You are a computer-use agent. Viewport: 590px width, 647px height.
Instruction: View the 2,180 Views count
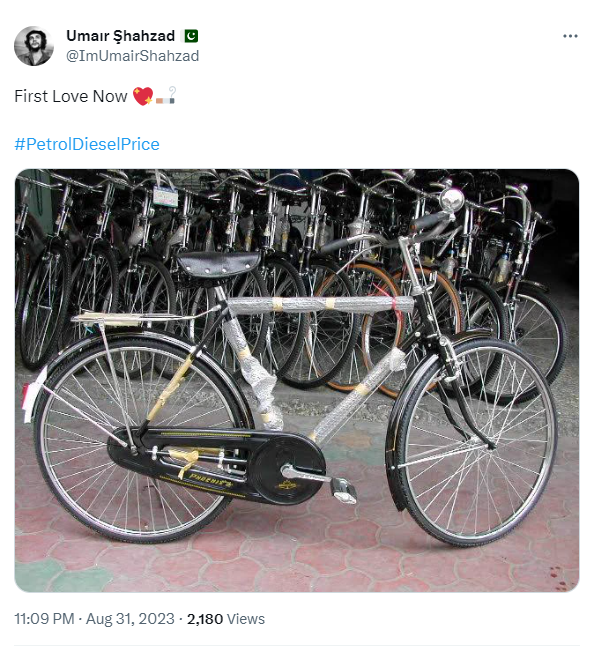pos(226,619)
